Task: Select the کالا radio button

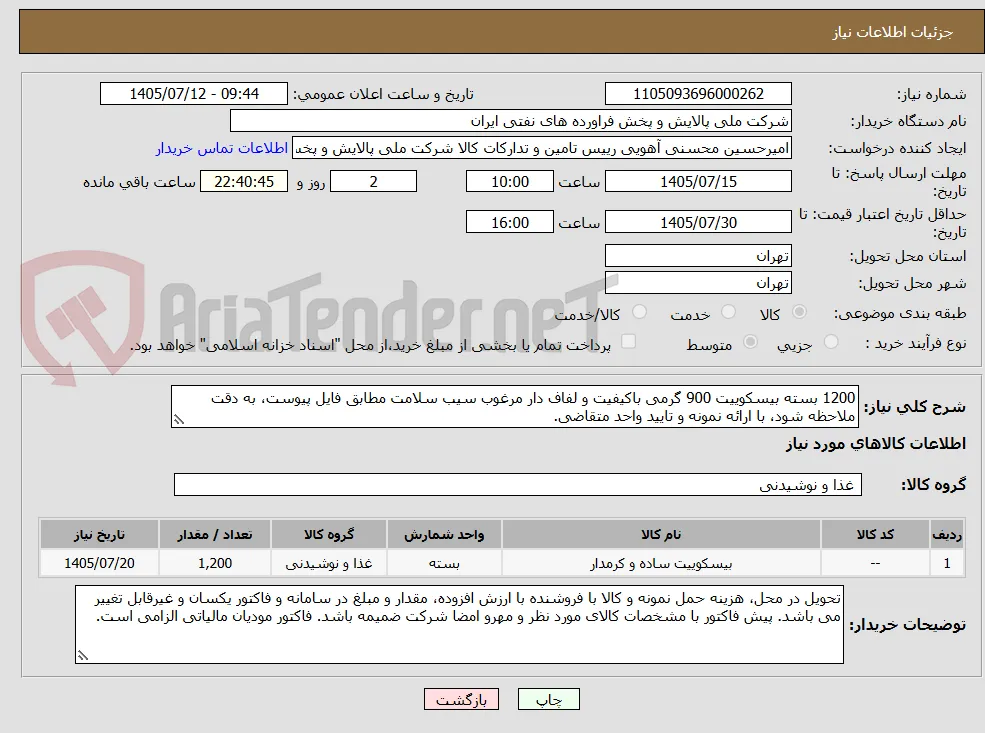Action: coord(800,312)
